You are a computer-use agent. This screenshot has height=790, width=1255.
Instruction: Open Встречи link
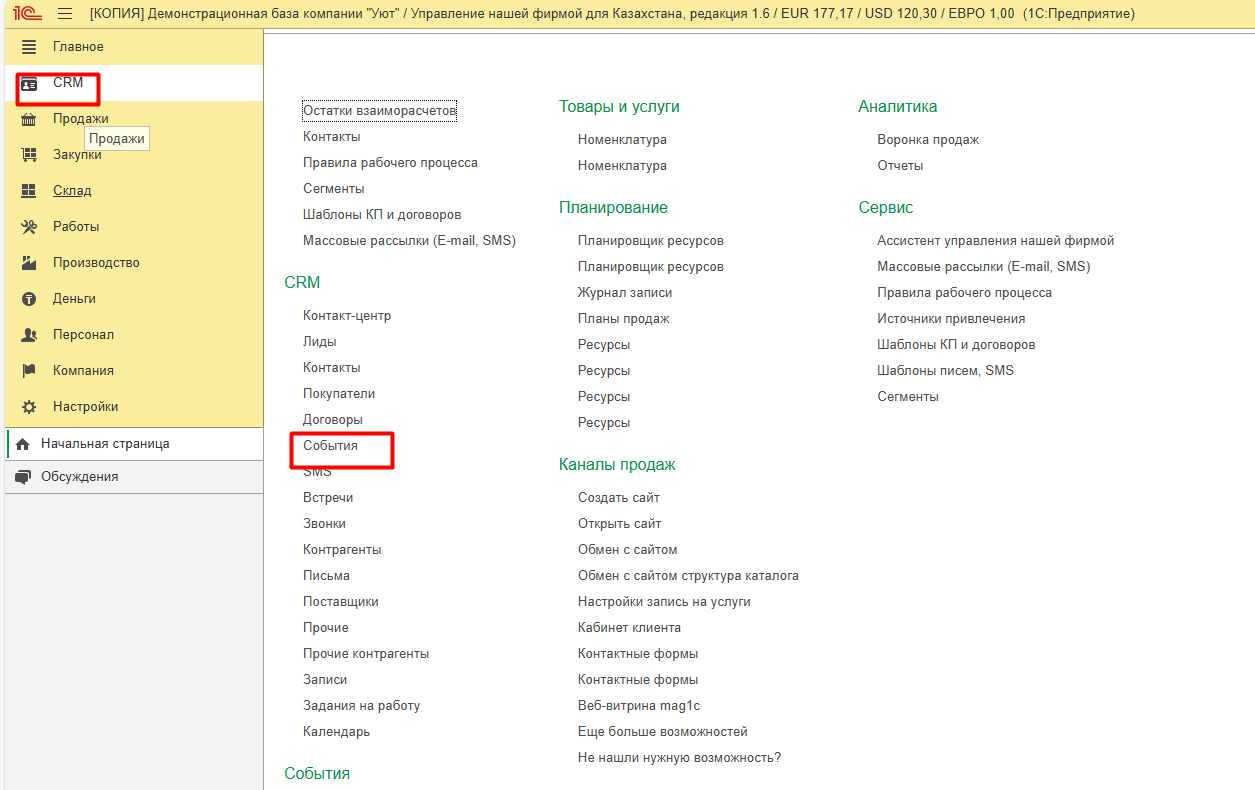point(328,498)
